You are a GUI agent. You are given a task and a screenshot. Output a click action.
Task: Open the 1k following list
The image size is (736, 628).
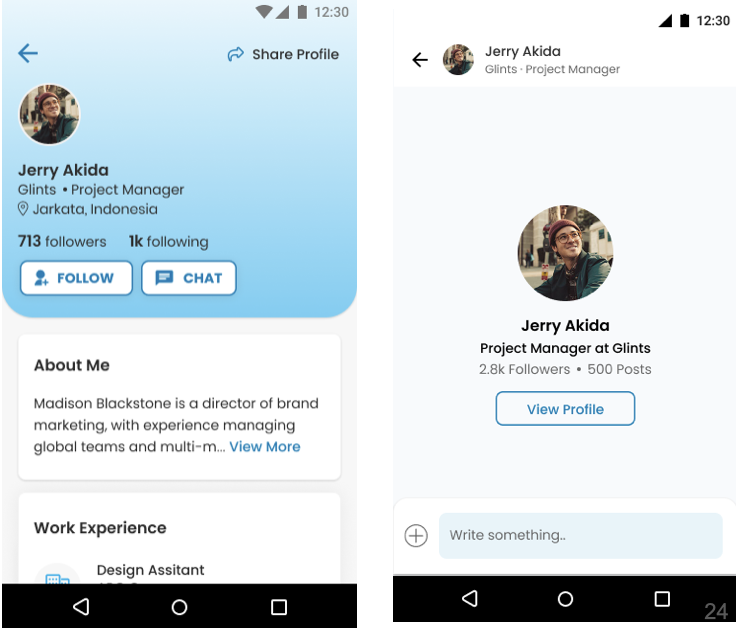pos(169,241)
